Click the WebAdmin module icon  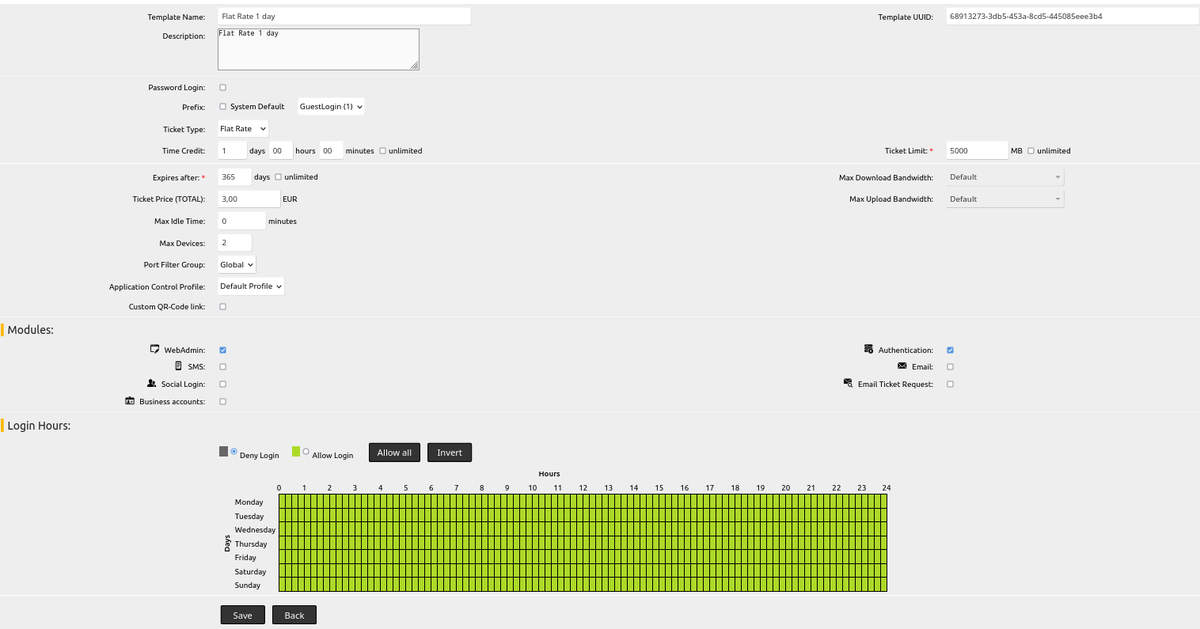pyautogui.click(x=154, y=350)
